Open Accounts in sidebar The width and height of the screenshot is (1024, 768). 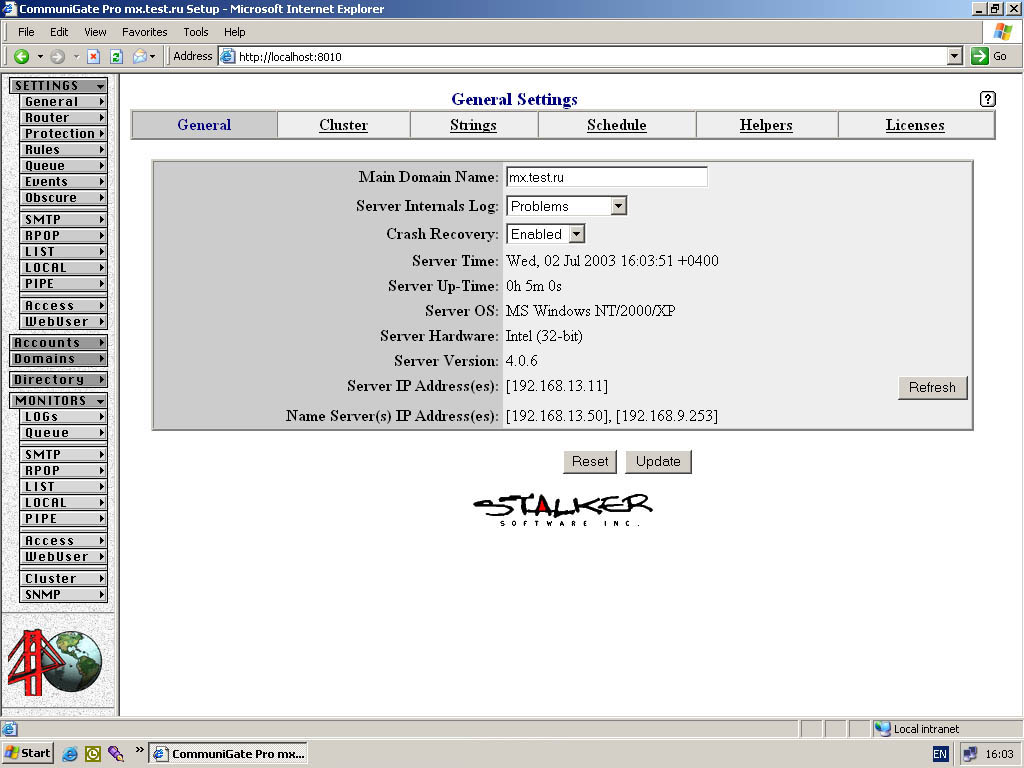point(59,342)
